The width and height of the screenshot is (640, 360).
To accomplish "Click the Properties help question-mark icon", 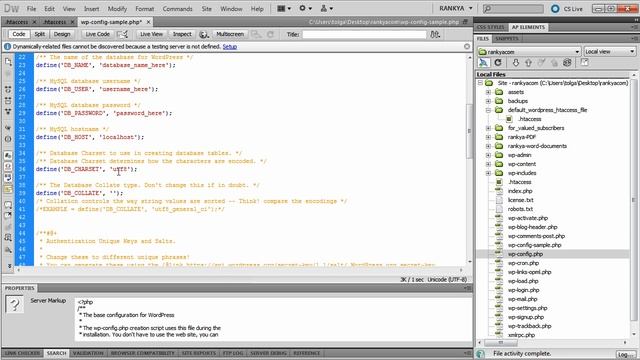I will tap(15, 304).
